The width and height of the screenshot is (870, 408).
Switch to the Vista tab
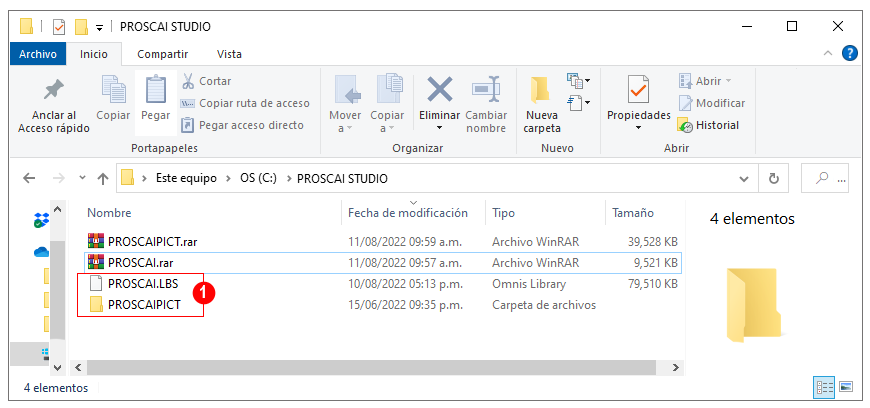(229, 54)
